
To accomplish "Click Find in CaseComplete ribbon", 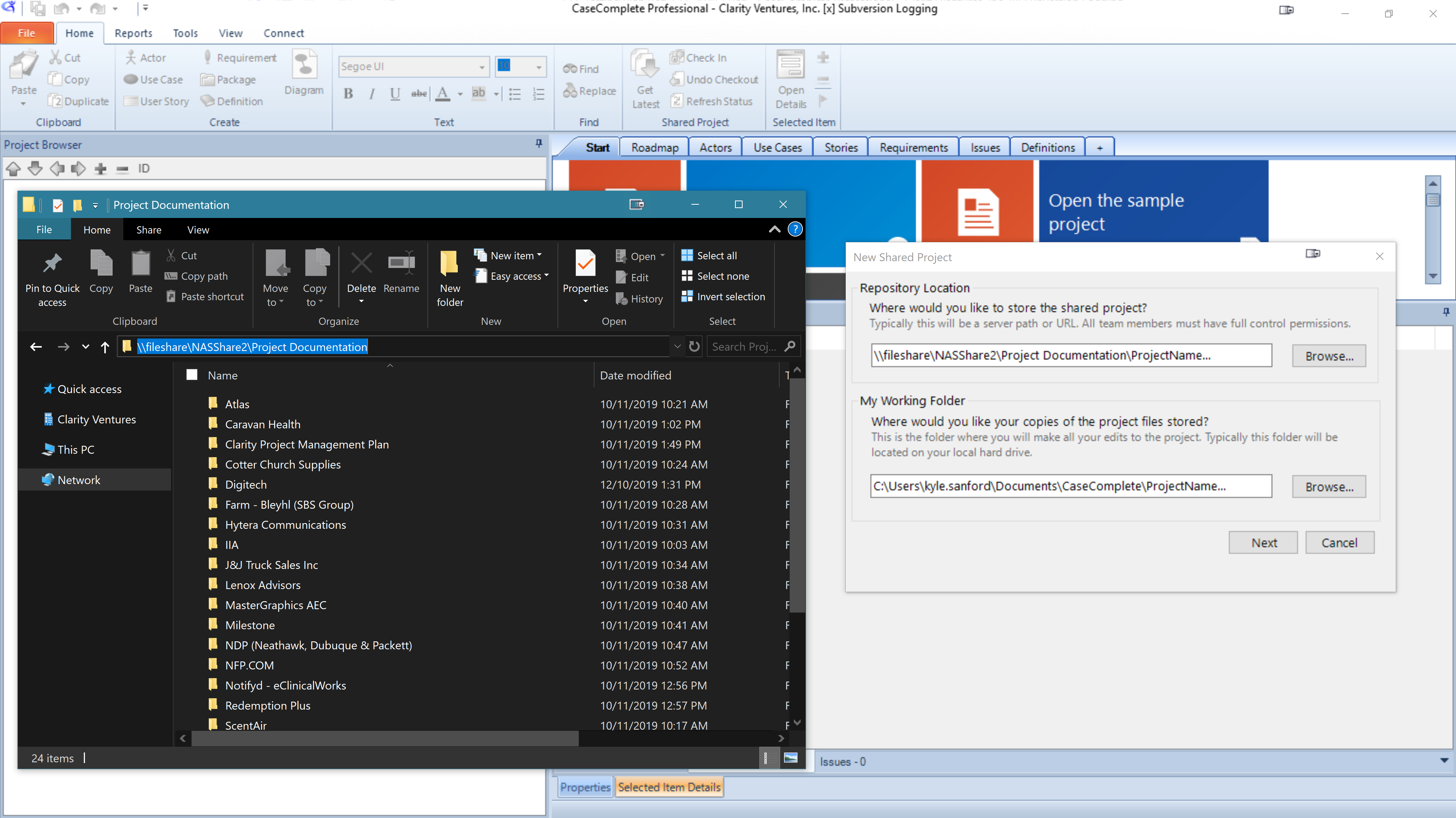I will [x=581, y=69].
